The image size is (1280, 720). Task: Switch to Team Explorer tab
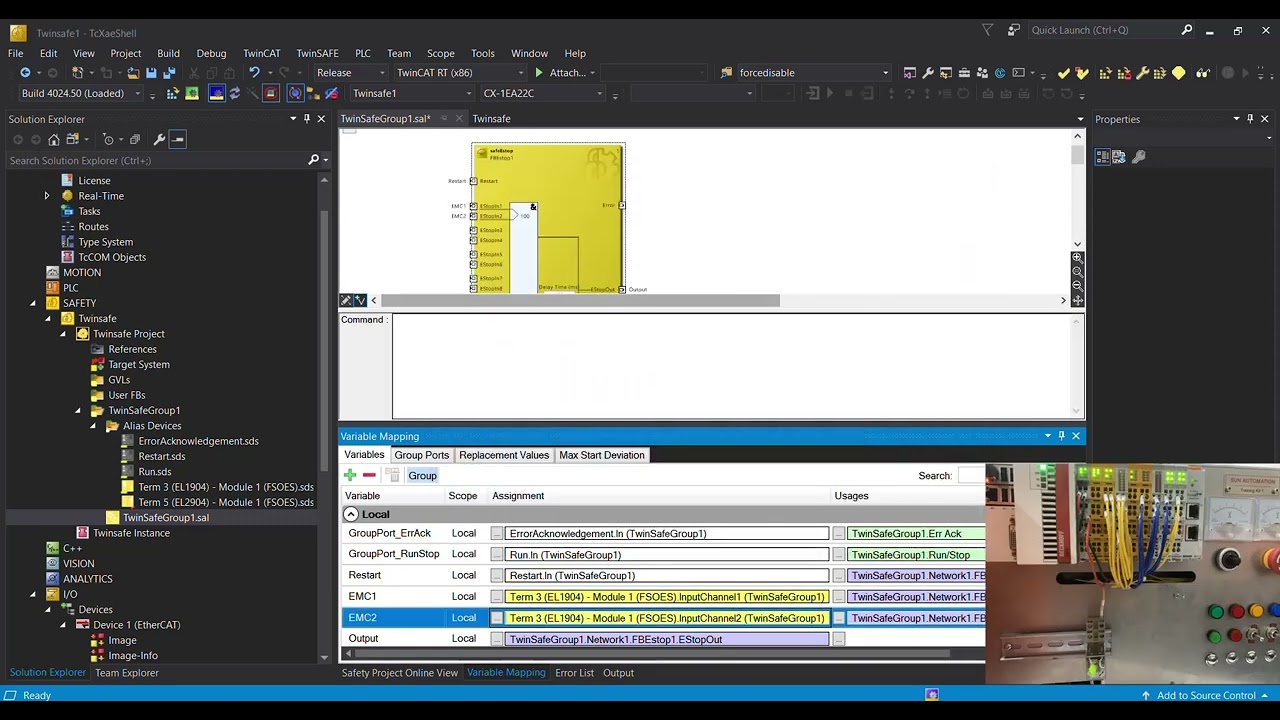(x=127, y=673)
